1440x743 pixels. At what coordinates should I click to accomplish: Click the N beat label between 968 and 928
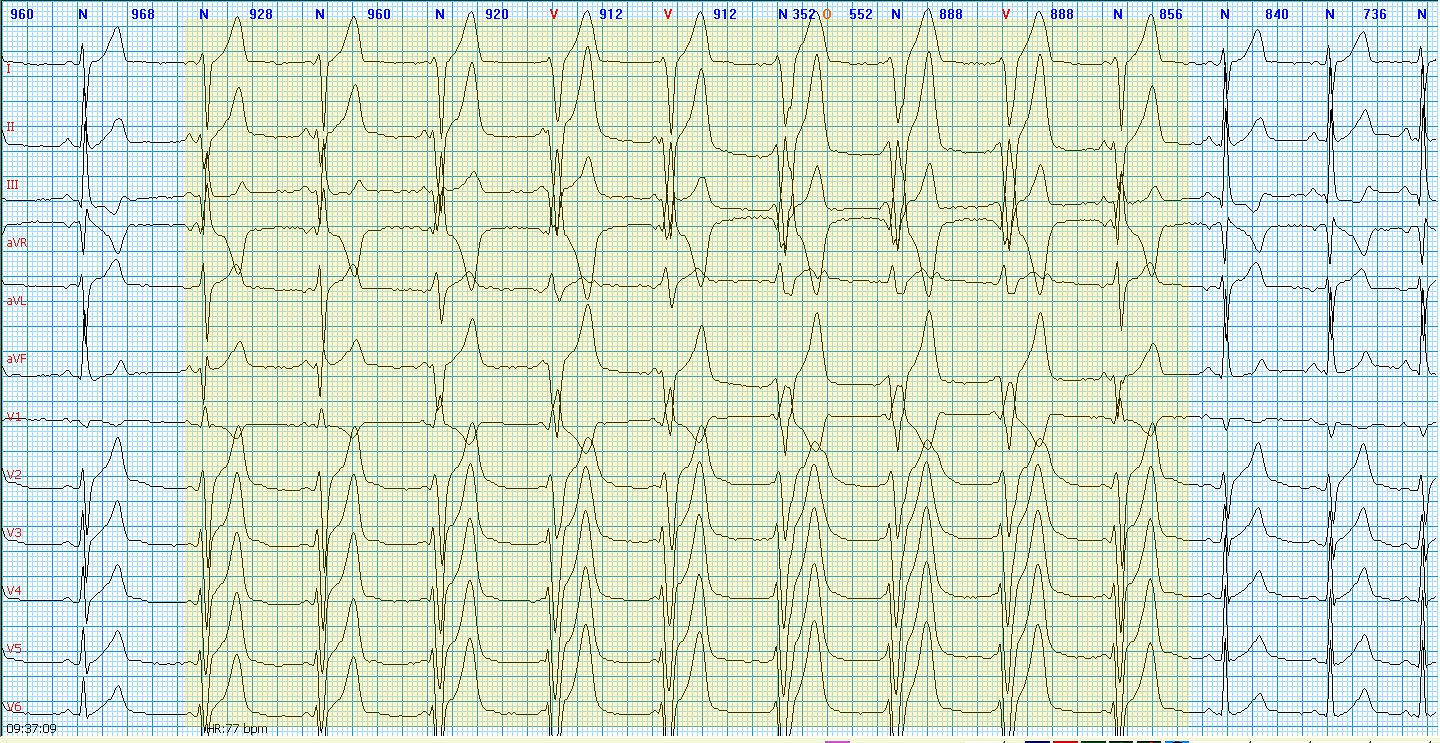tap(204, 14)
